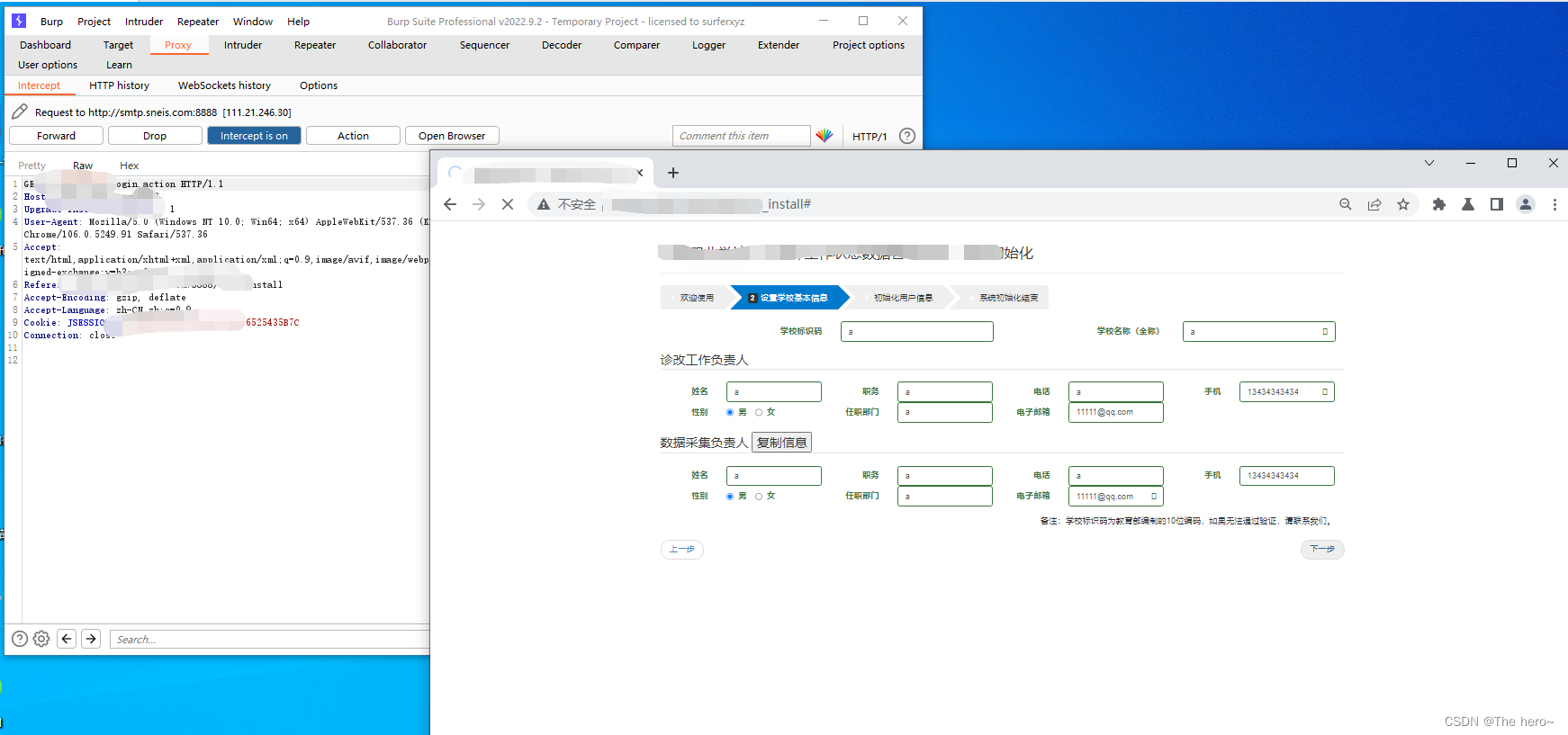This screenshot has width=1568, height=735.
Task: Click the 初始化用户信息 wizard step
Action: click(x=903, y=298)
